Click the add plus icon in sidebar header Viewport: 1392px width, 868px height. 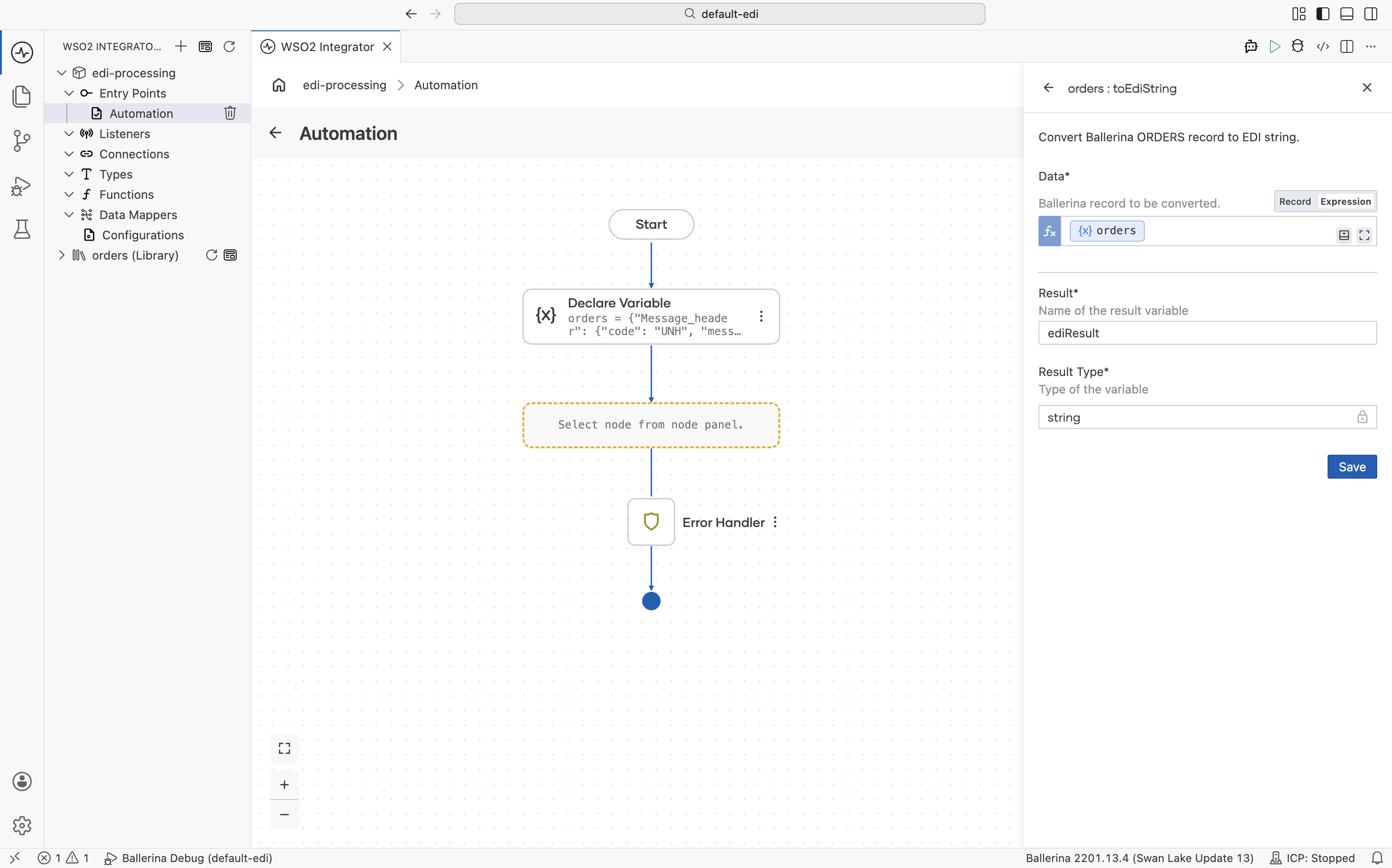point(181,46)
